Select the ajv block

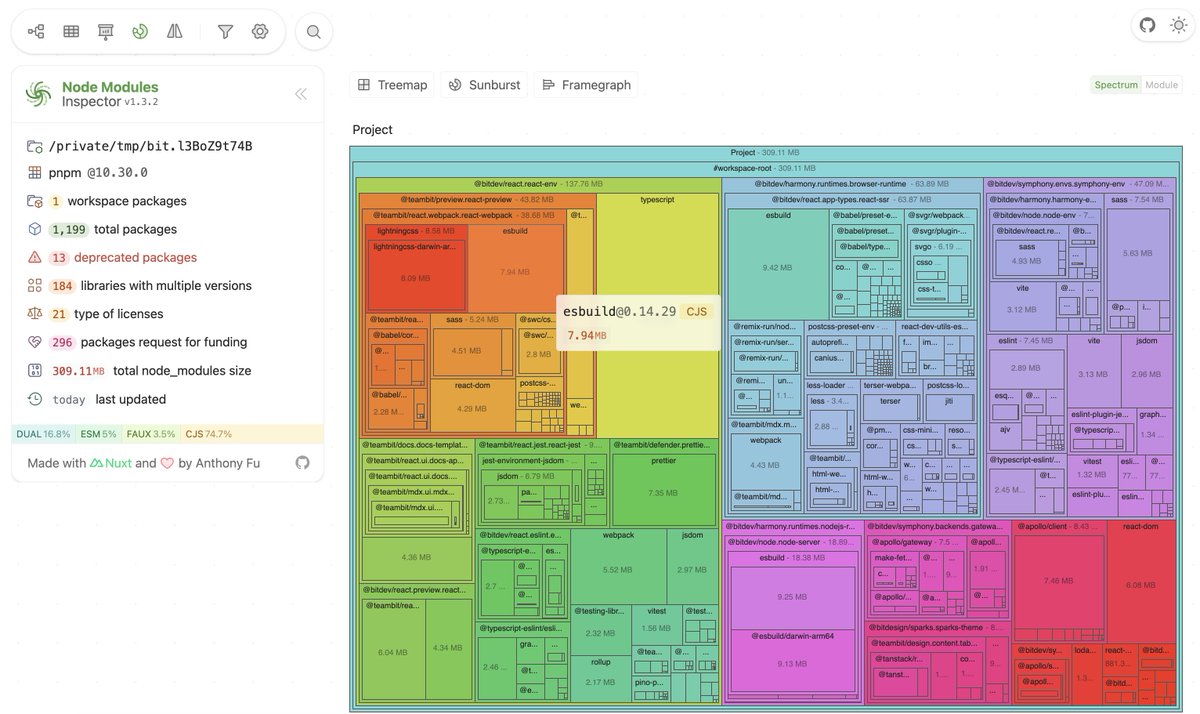(1003, 438)
